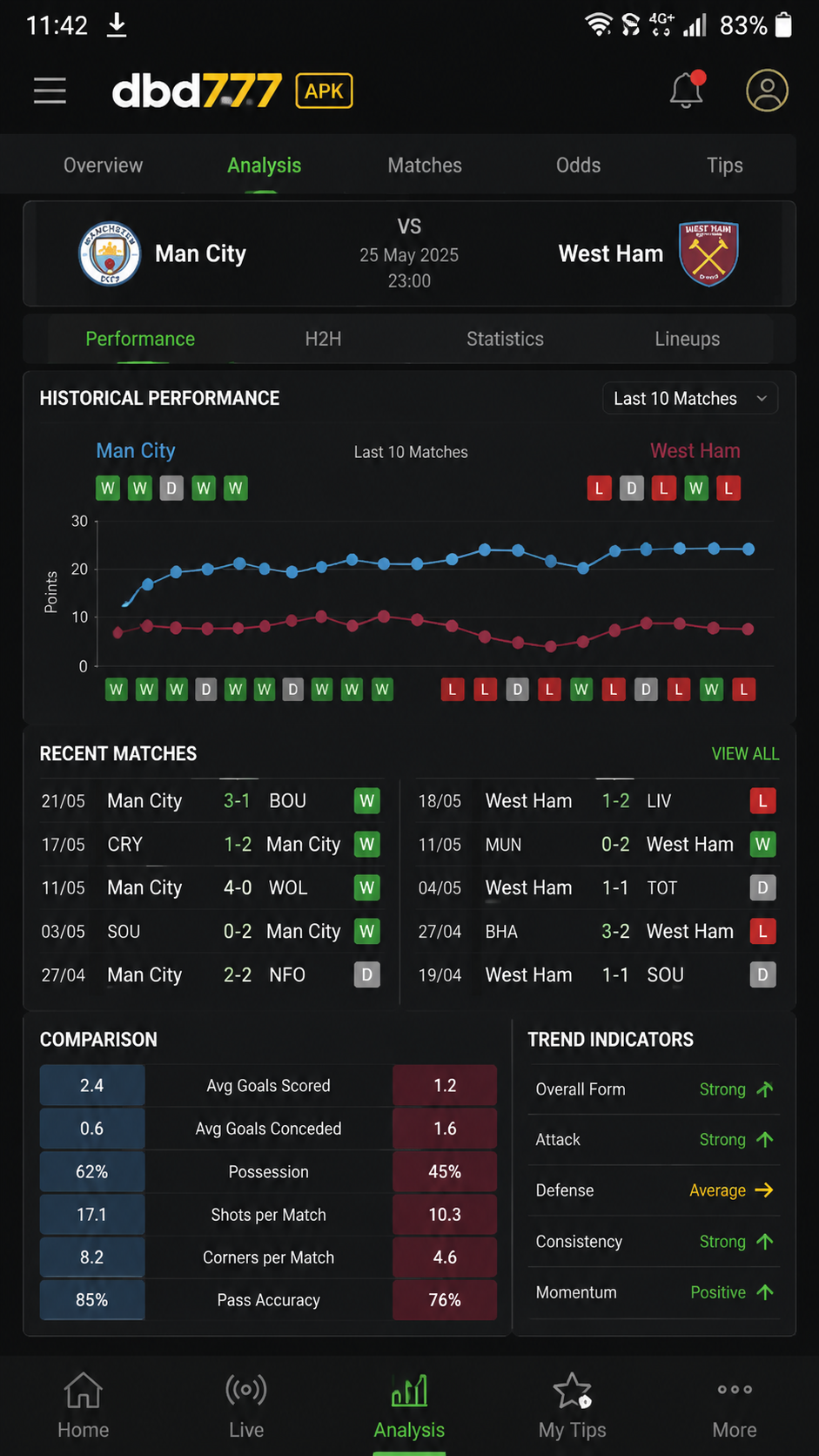Switch to the Odds tab
The height and width of the screenshot is (1456, 819).
(x=578, y=165)
